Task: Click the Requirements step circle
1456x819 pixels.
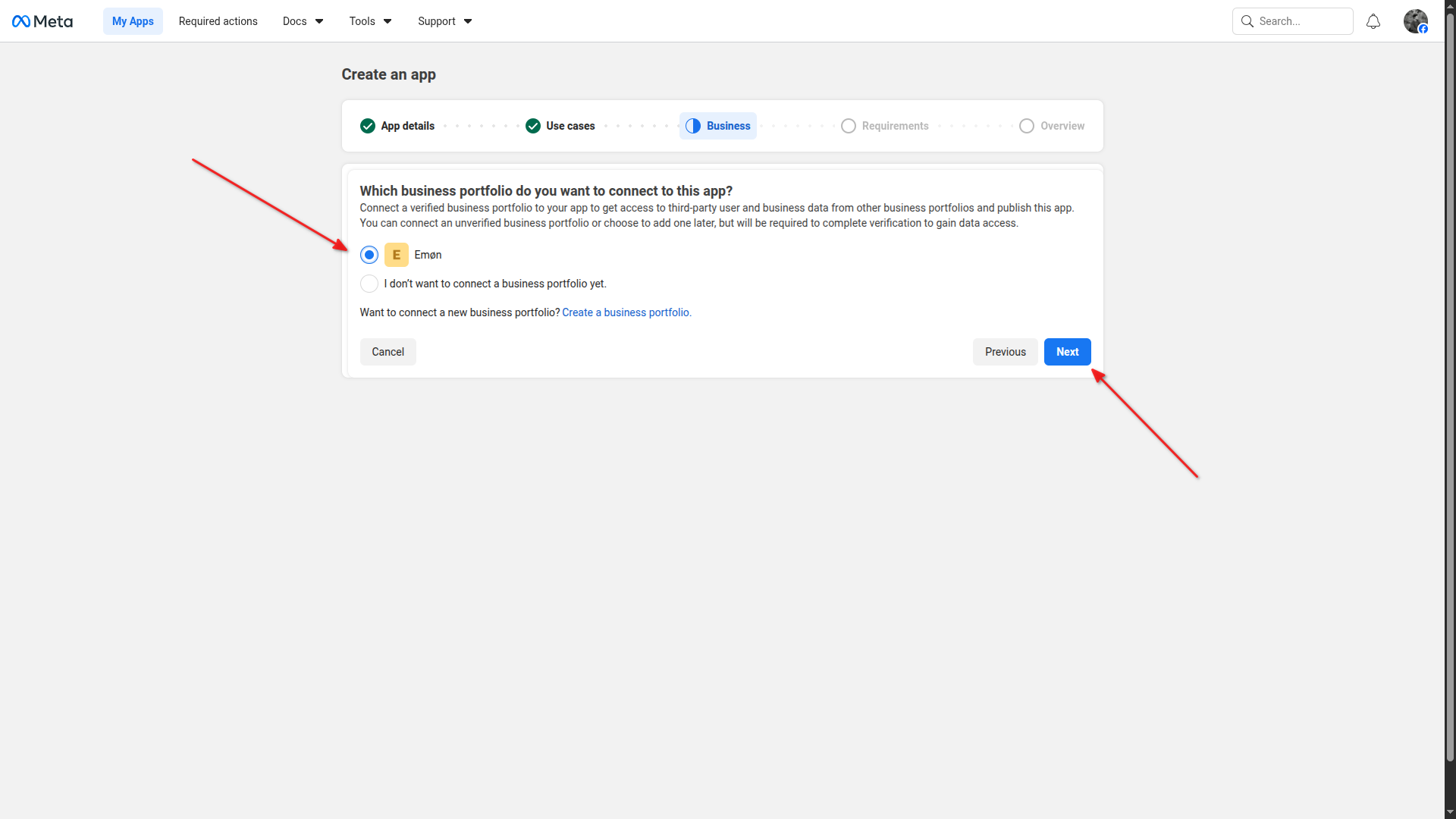Action: coord(849,126)
